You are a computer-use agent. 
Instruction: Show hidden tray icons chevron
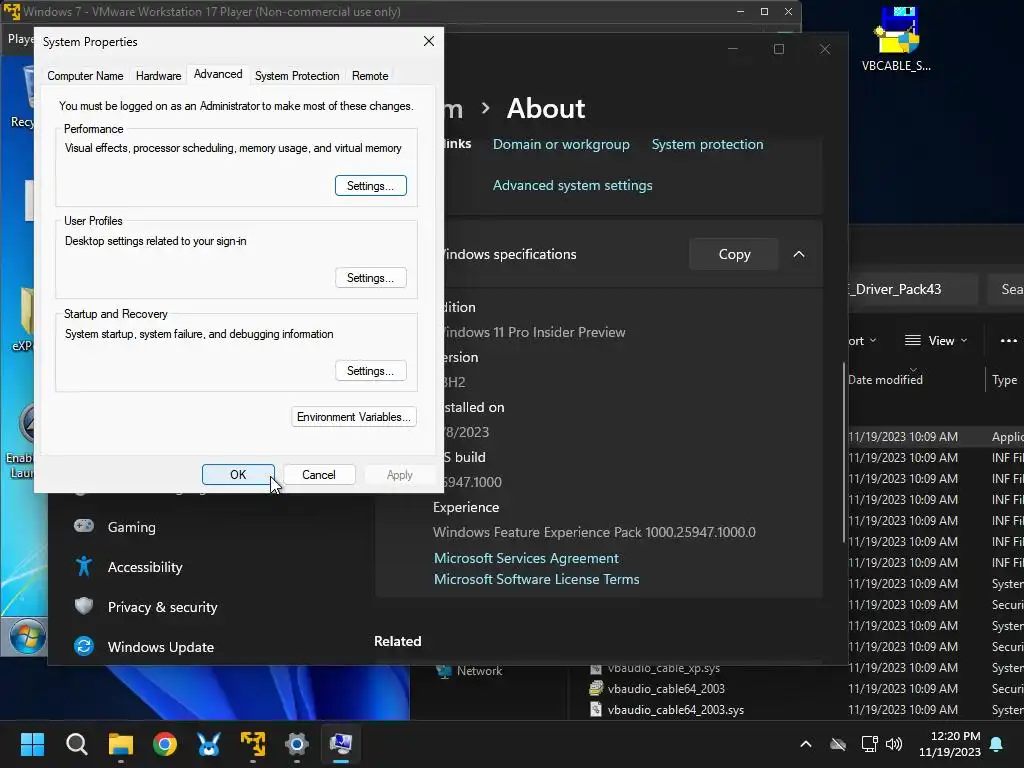806,744
